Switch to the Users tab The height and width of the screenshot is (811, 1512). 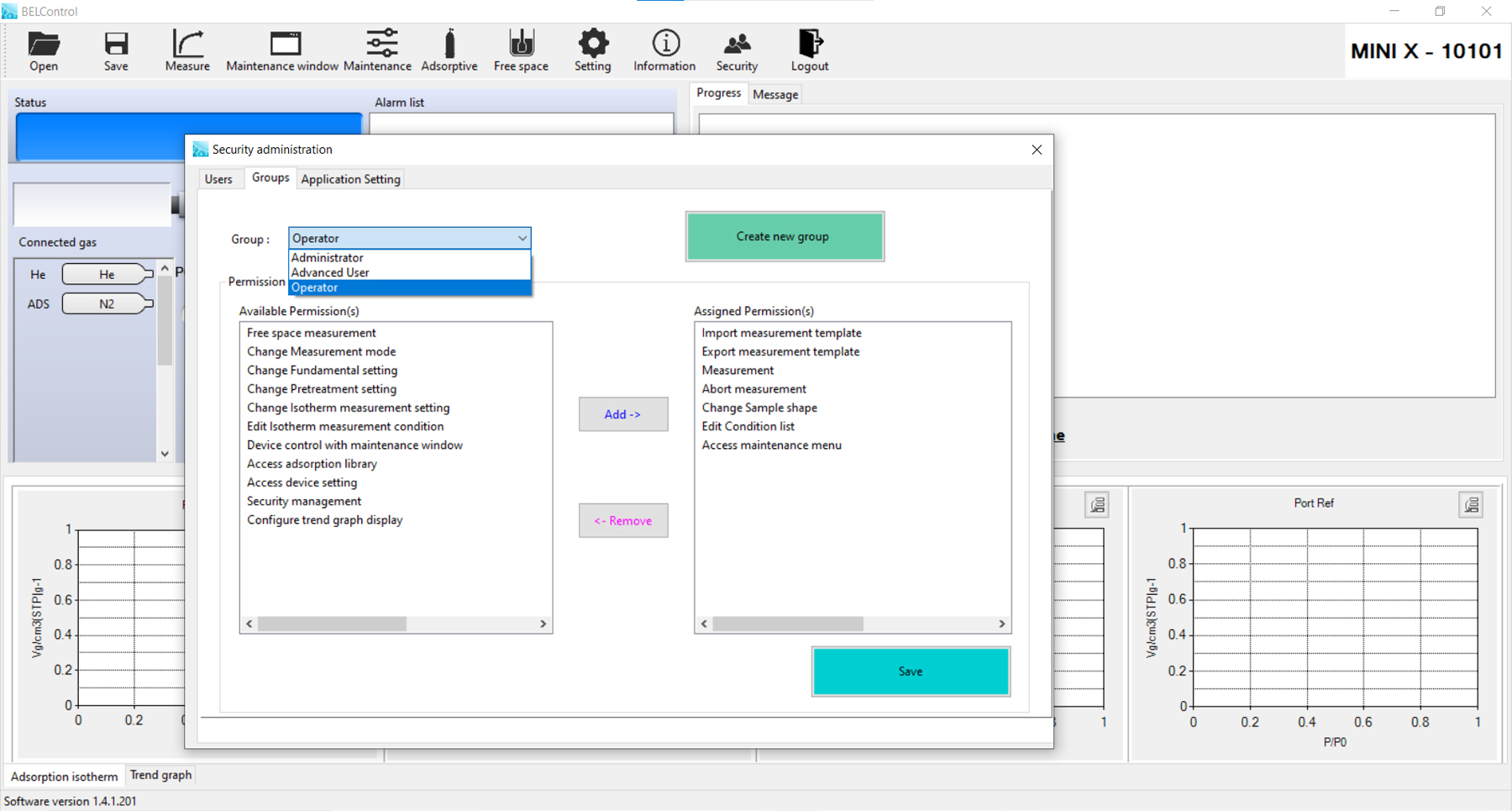click(x=218, y=179)
